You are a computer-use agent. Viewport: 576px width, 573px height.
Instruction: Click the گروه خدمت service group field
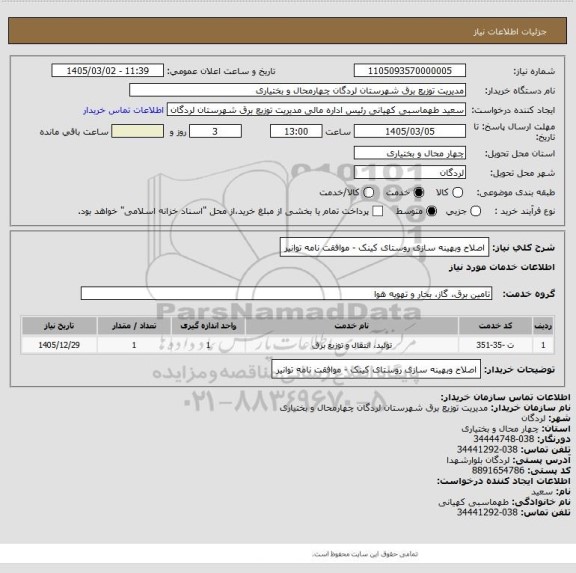click(286, 293)
